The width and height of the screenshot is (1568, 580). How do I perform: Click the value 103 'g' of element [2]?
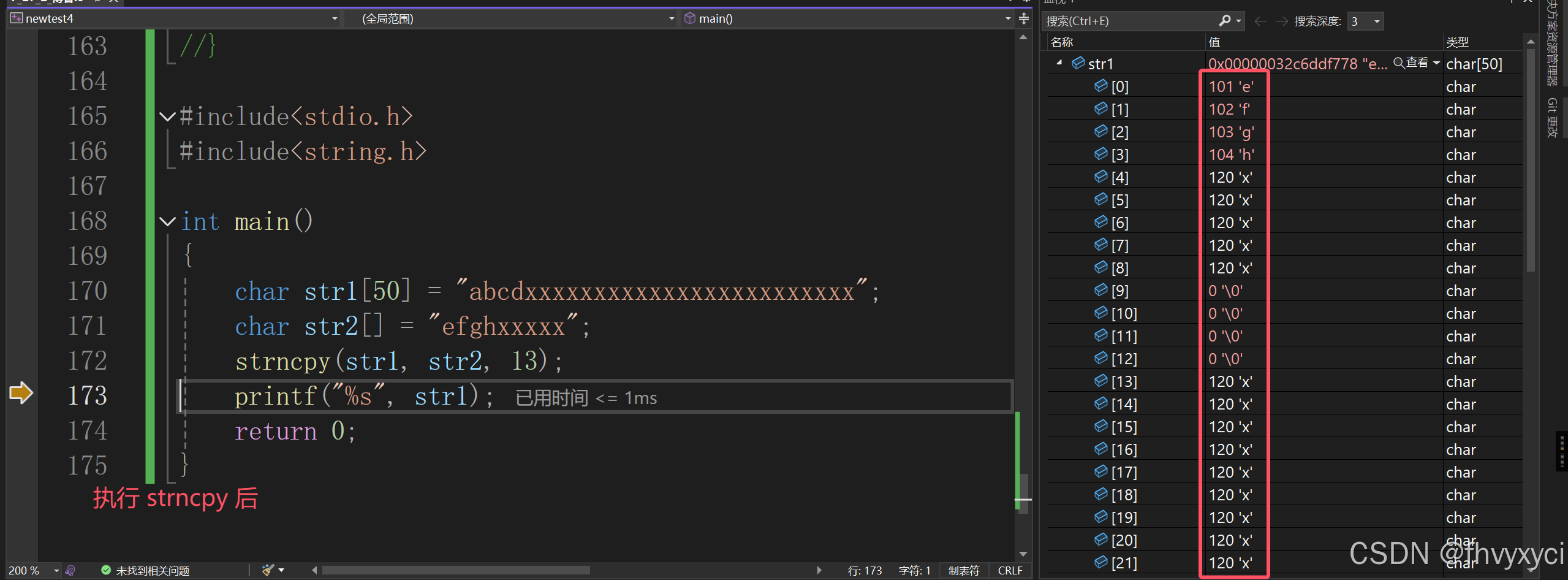1232,132
